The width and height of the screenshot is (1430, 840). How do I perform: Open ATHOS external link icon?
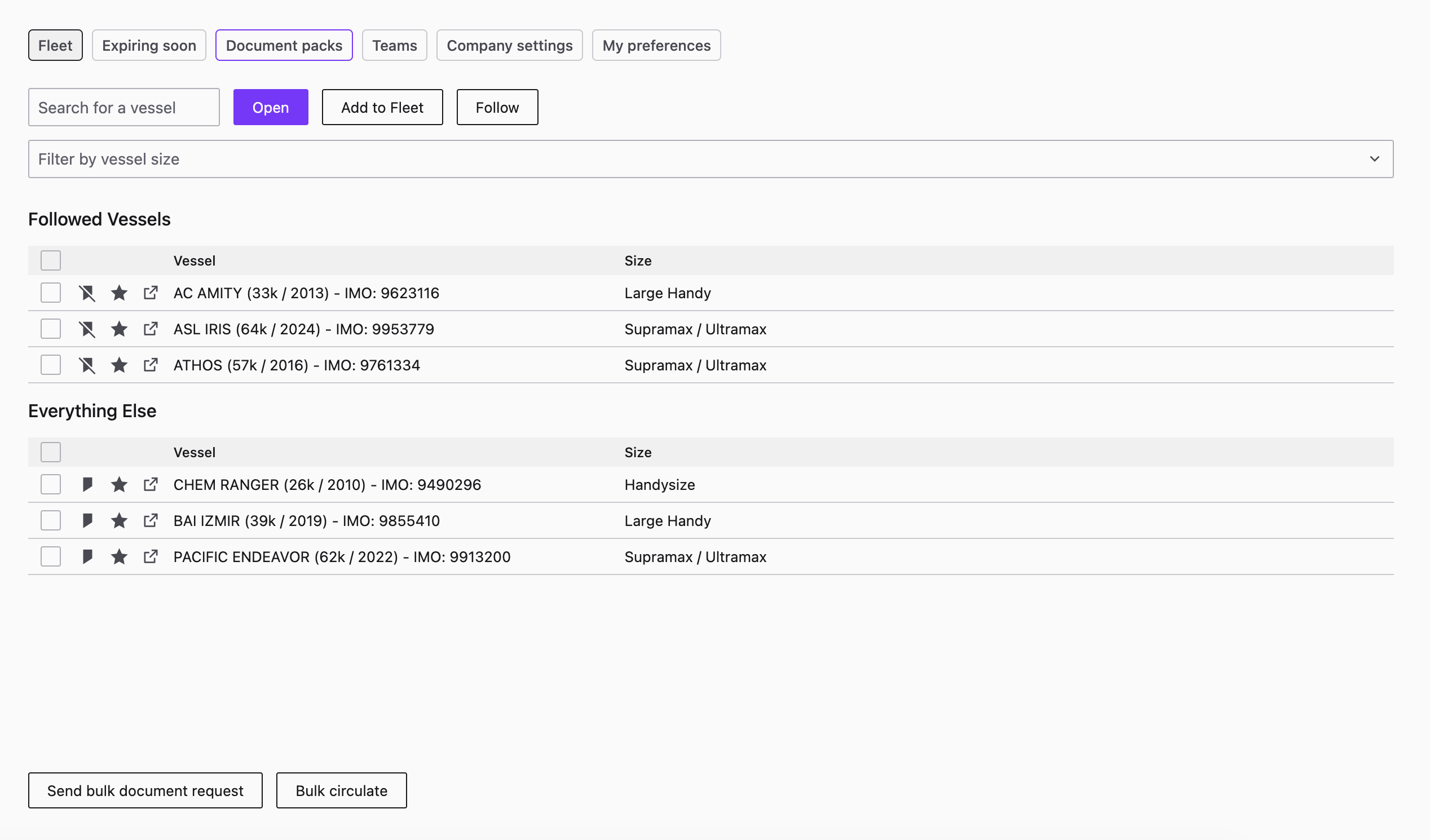[151, 365]
